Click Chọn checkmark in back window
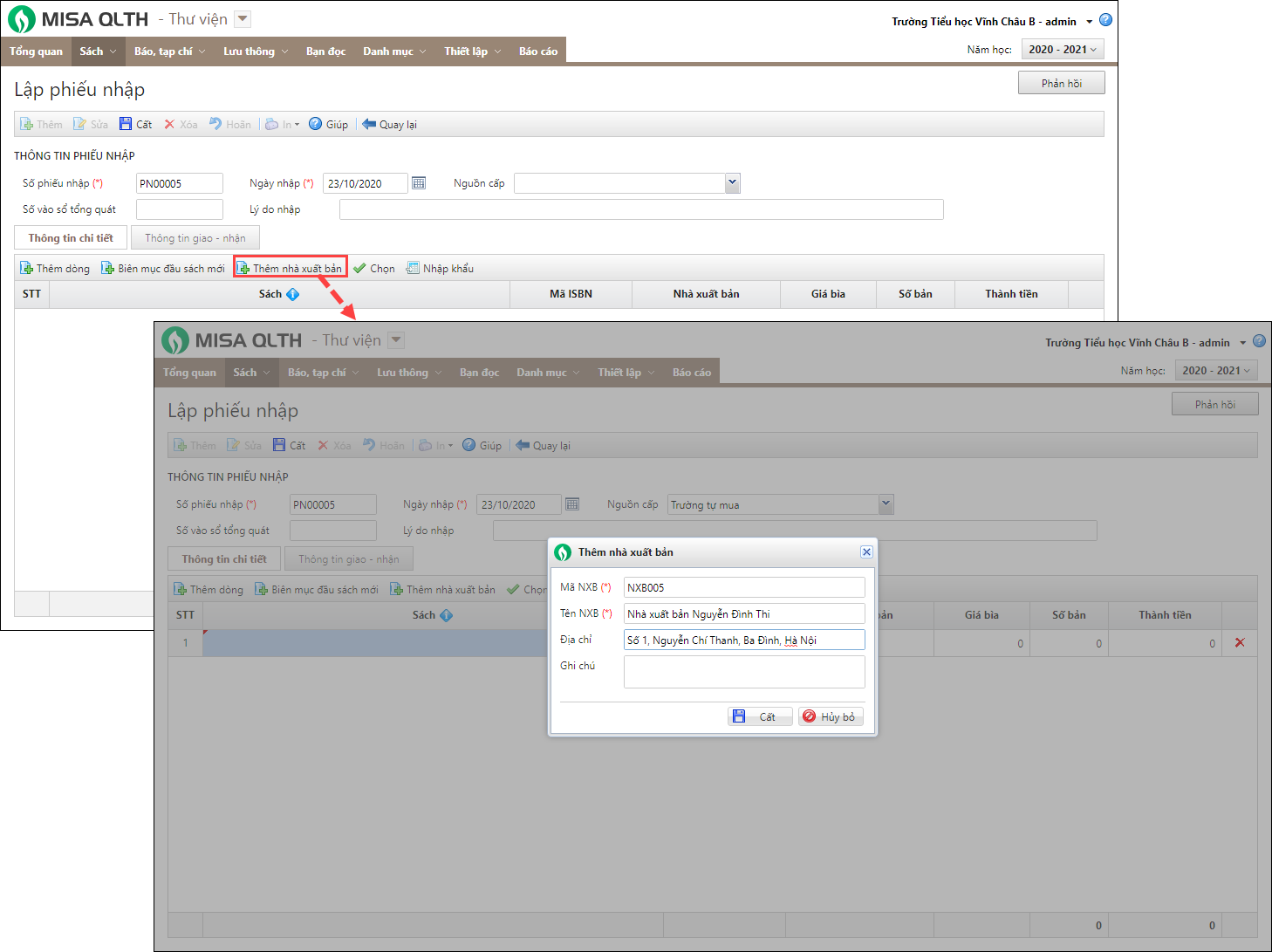This screenshot has height=952, width=1272. click(x=373, y=269)
